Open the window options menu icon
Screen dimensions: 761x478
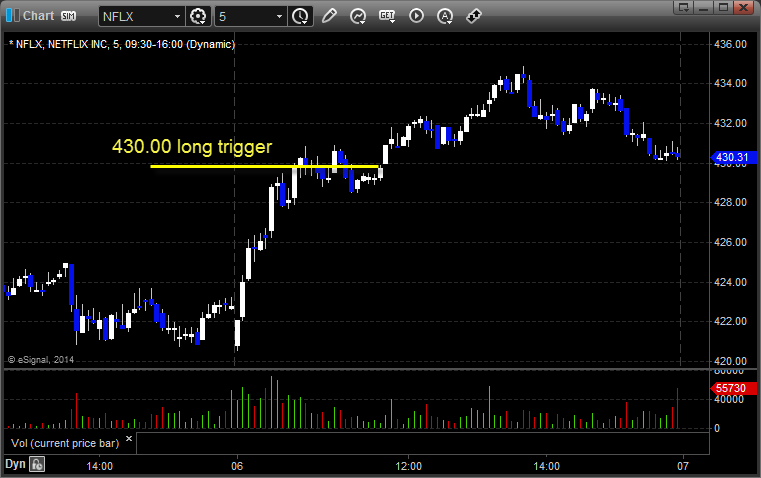684,7
